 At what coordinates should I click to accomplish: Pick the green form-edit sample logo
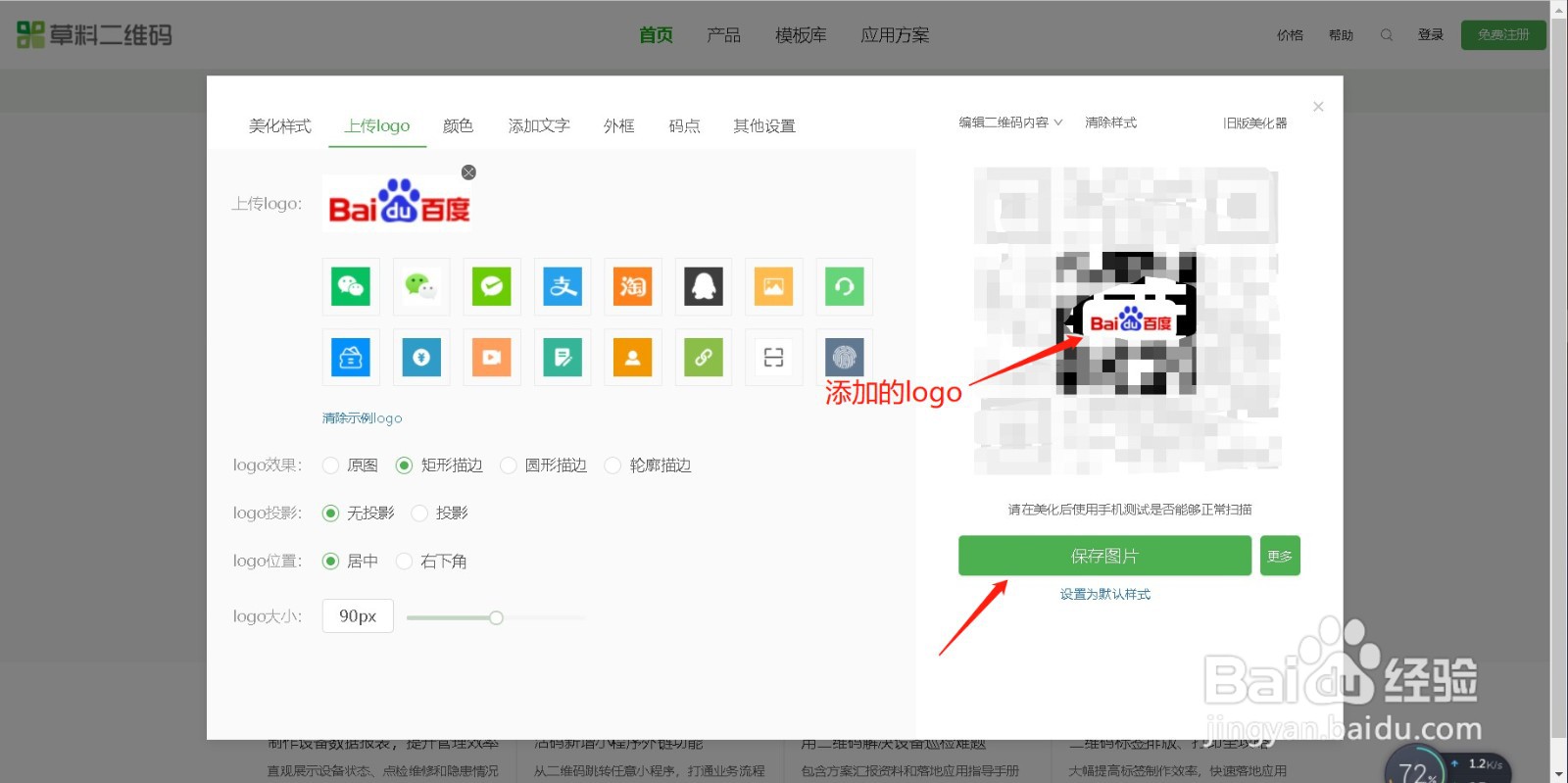pos(563,358)
